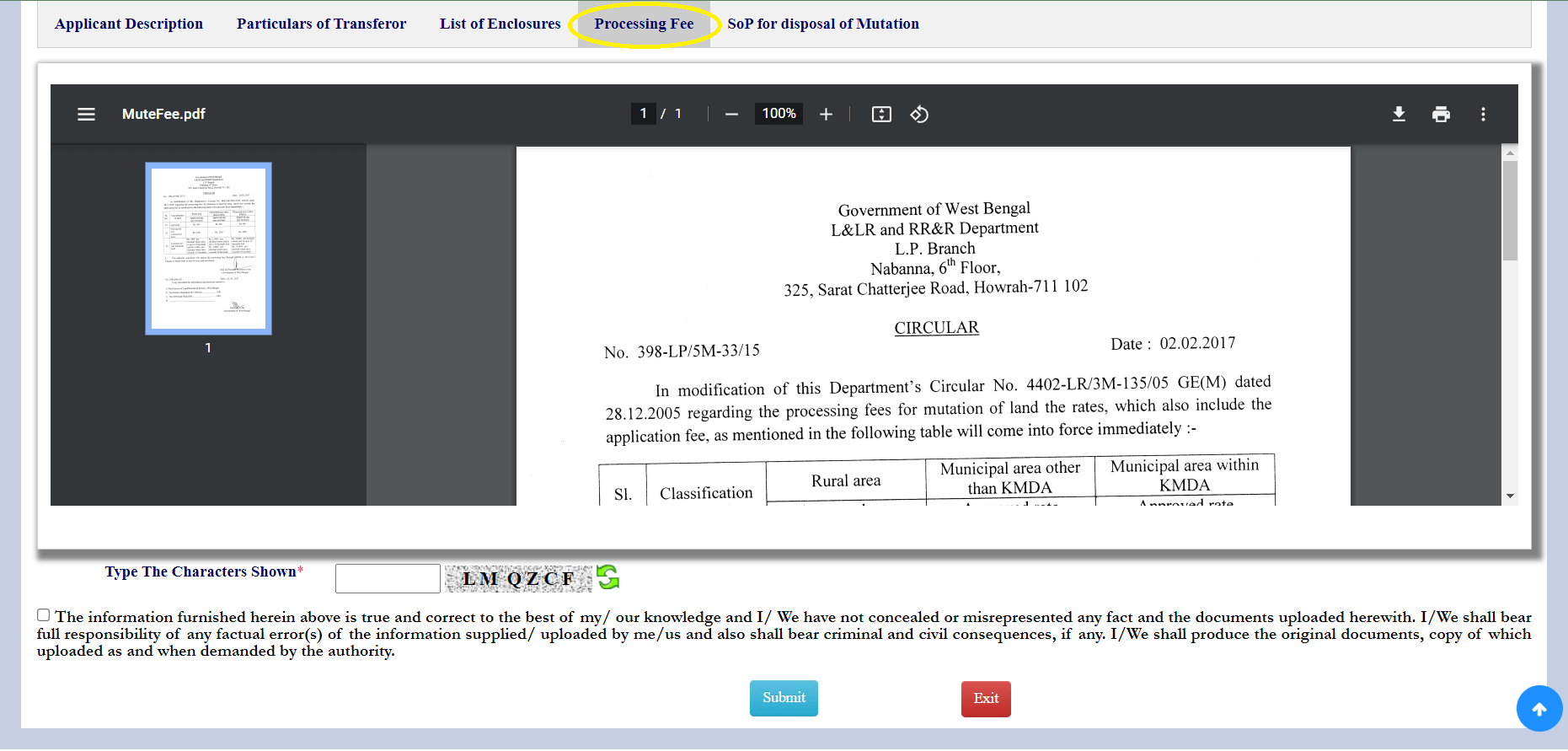Print the PDF document
The height and width of the screenshot is (751, 1568).
1441,115
